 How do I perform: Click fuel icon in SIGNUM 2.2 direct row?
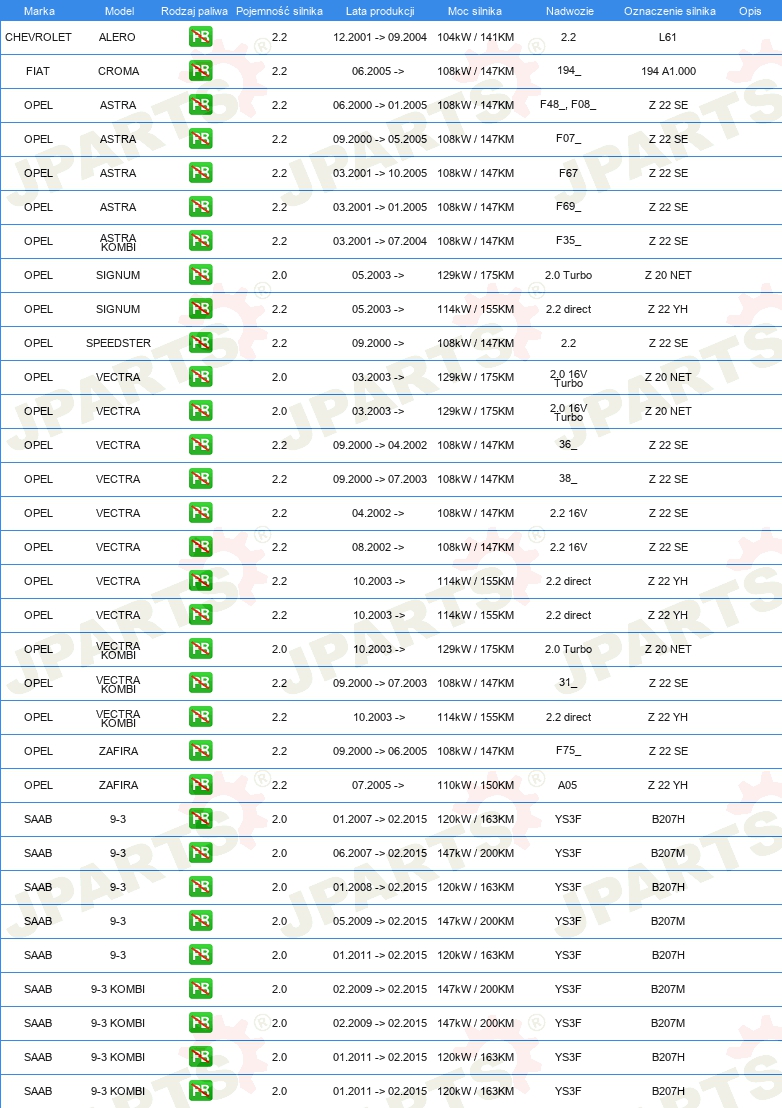(201, 309)
